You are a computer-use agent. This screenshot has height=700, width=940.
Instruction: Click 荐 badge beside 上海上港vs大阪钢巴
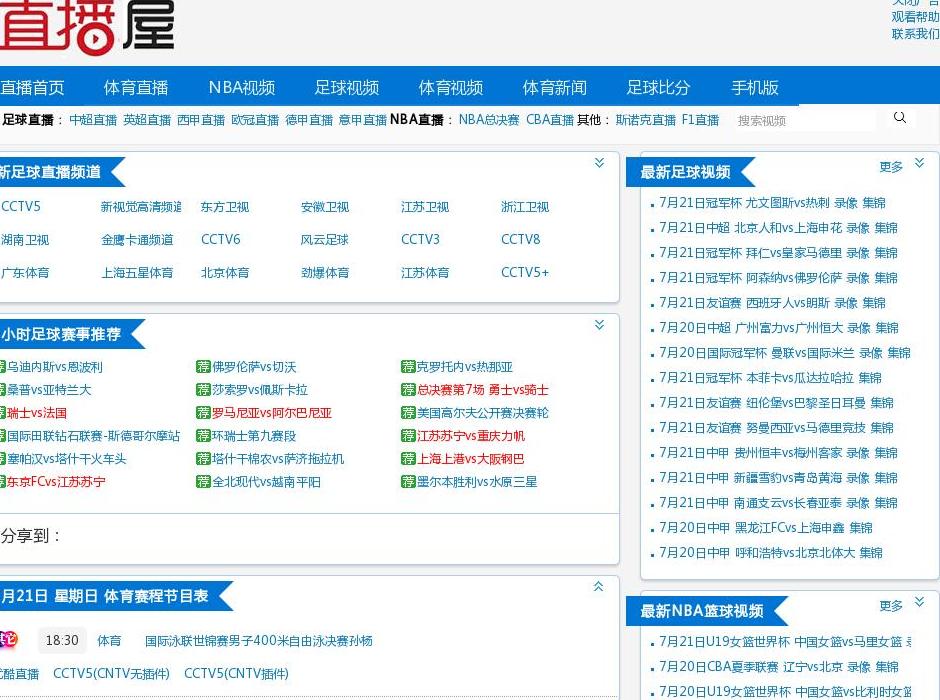pyautogui.click(x=408, y=459)
